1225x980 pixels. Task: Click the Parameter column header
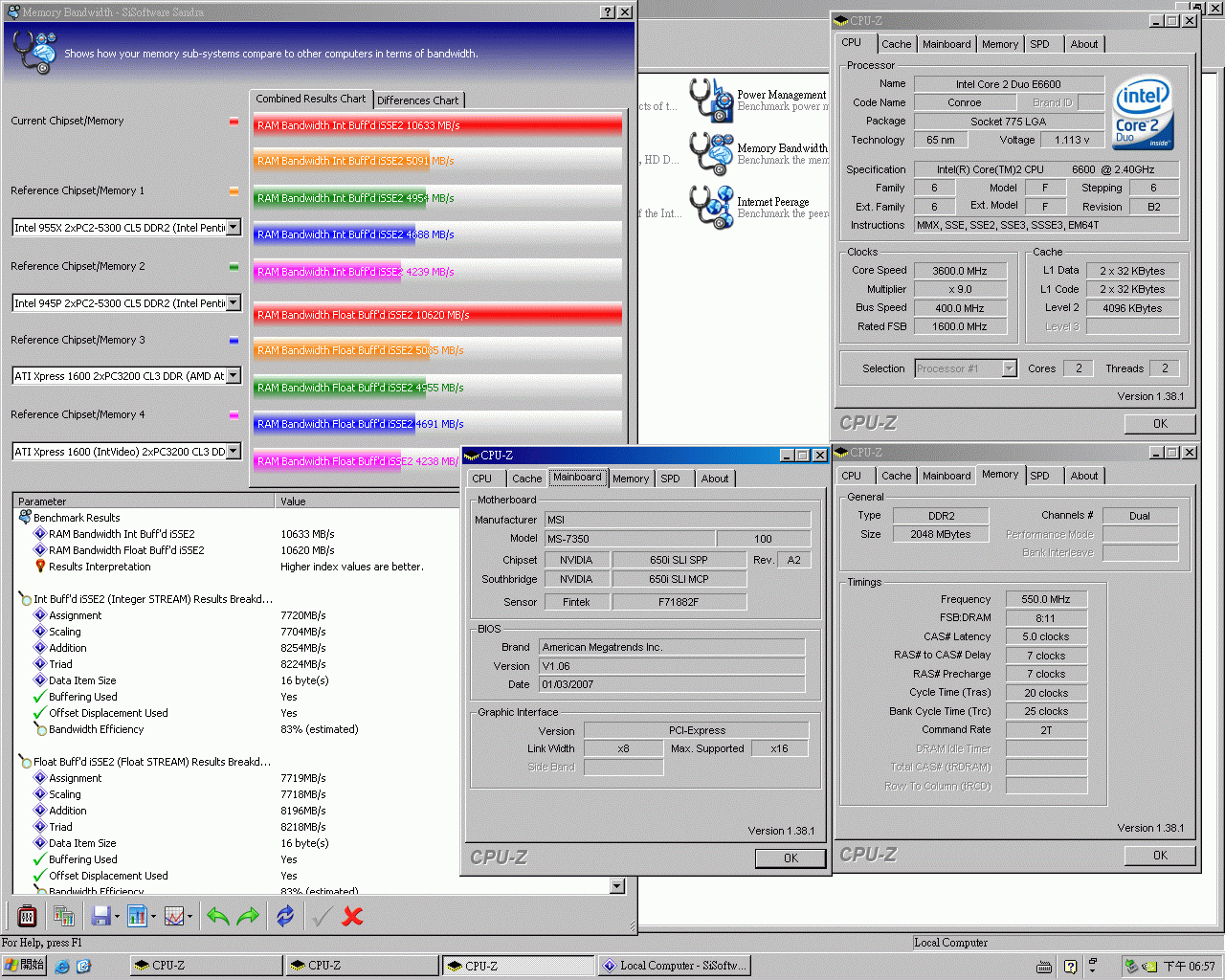coord(145,501)
